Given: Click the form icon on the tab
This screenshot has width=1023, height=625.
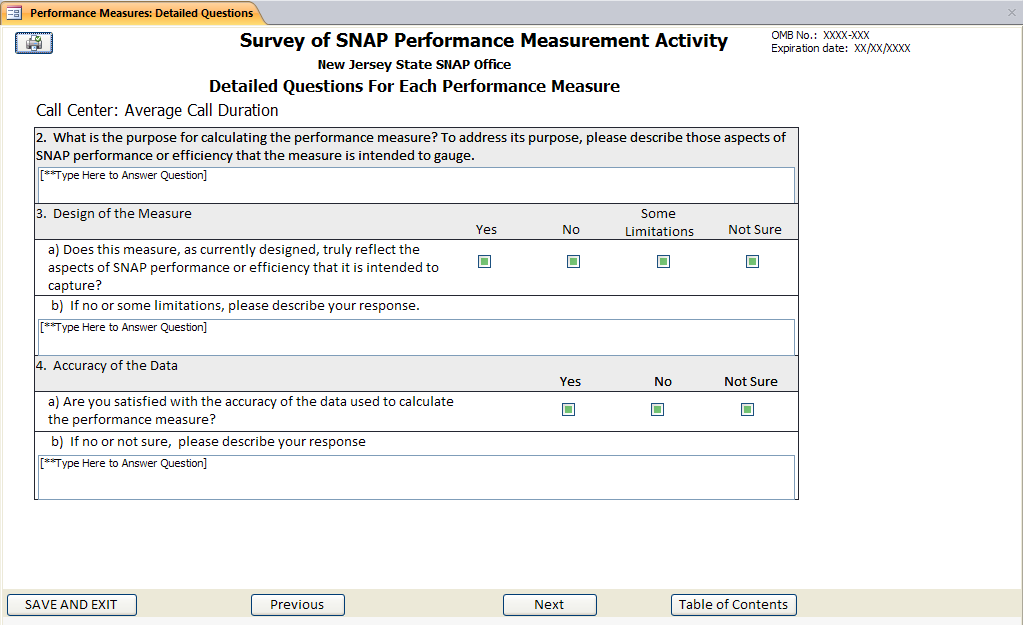Looking at the screenshot, I should coord(14,13).
